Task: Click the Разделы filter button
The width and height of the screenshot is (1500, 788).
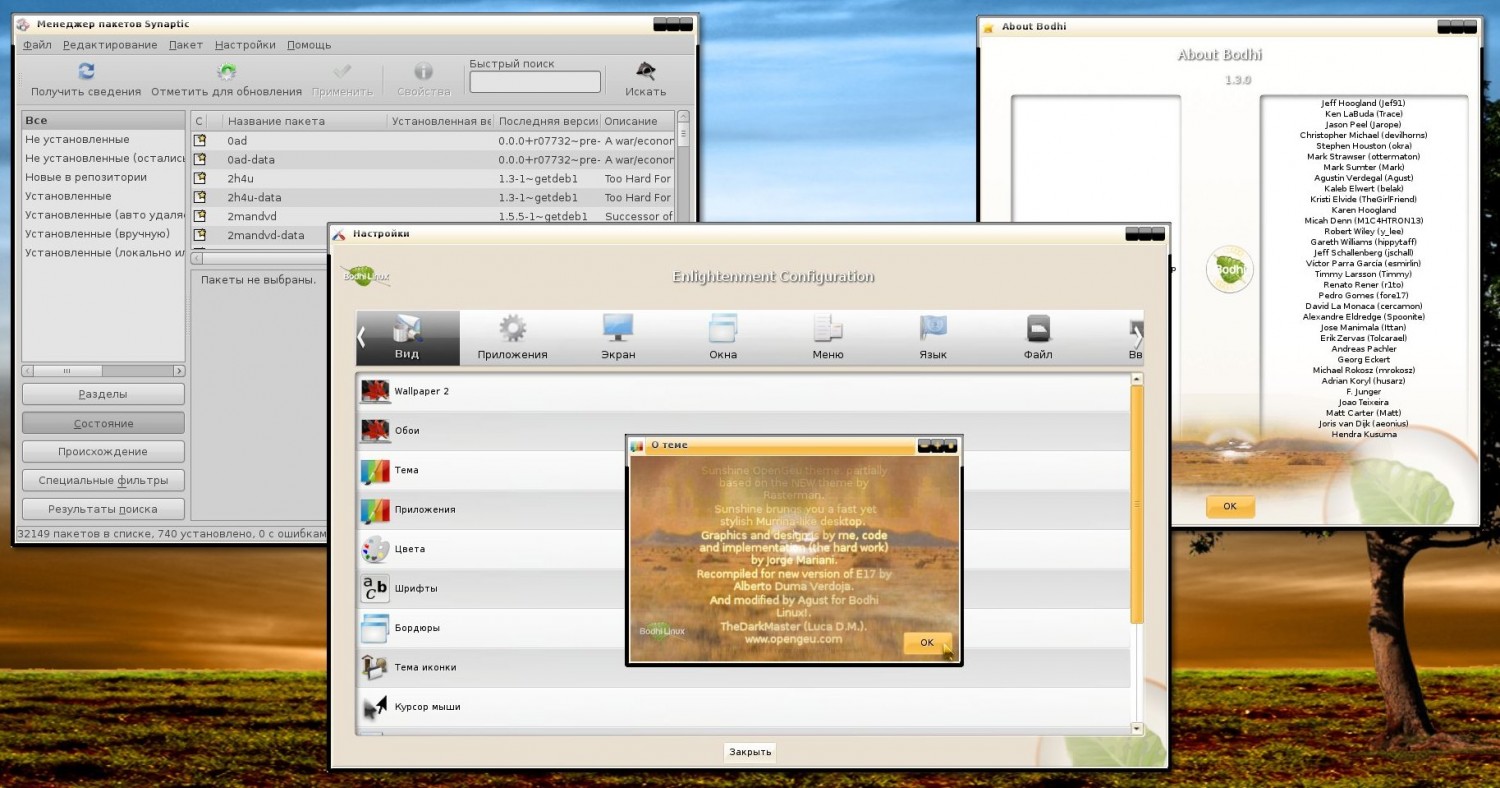Action: click(x=103, y=394)
